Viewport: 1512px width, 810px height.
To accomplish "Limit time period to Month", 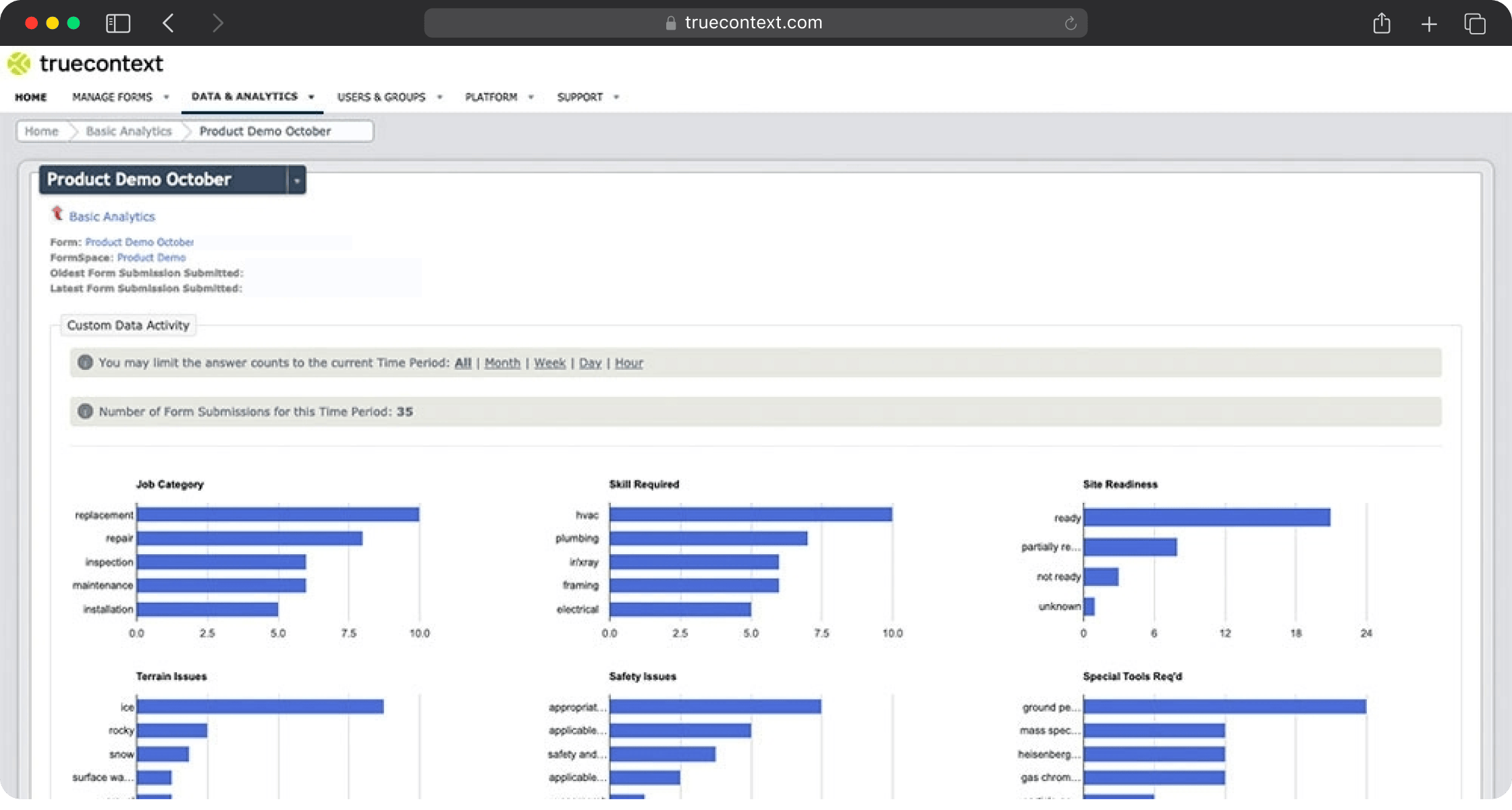I will pos(503,362).
